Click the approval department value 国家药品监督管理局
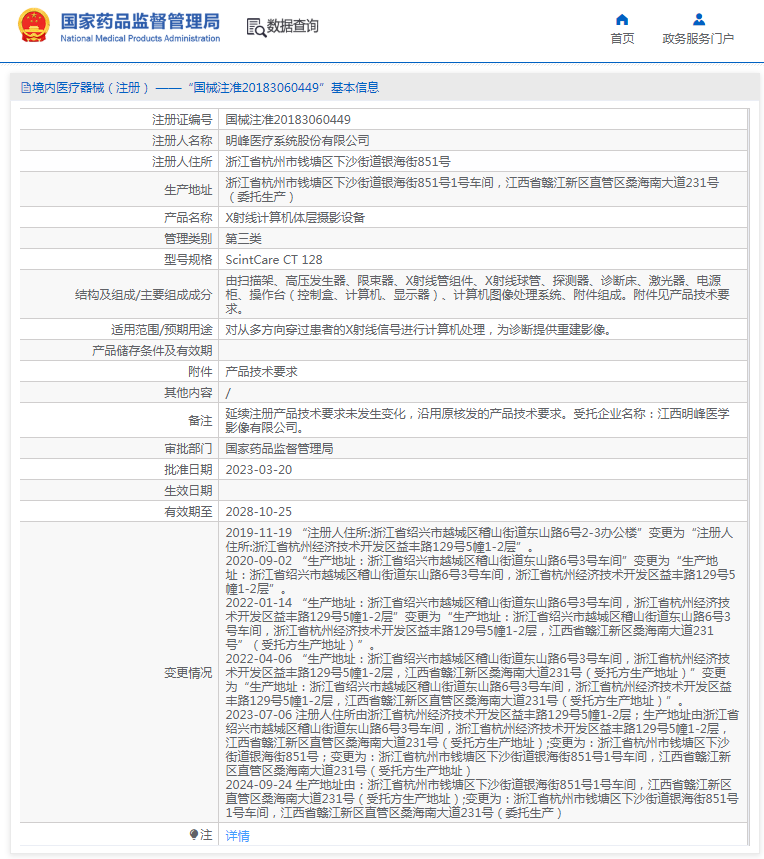This screenshot has height=859, width=764. [x=279, y=449]
